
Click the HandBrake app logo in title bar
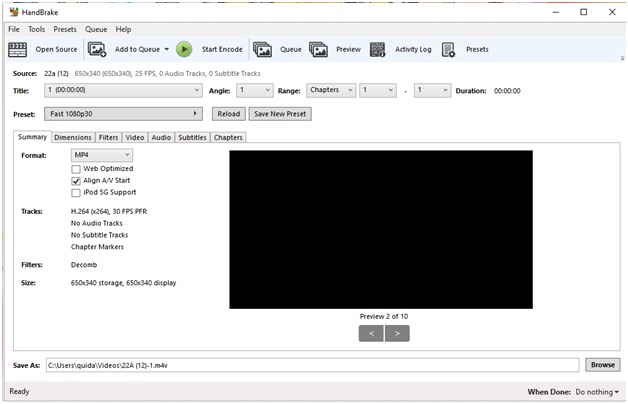[14, 12]
